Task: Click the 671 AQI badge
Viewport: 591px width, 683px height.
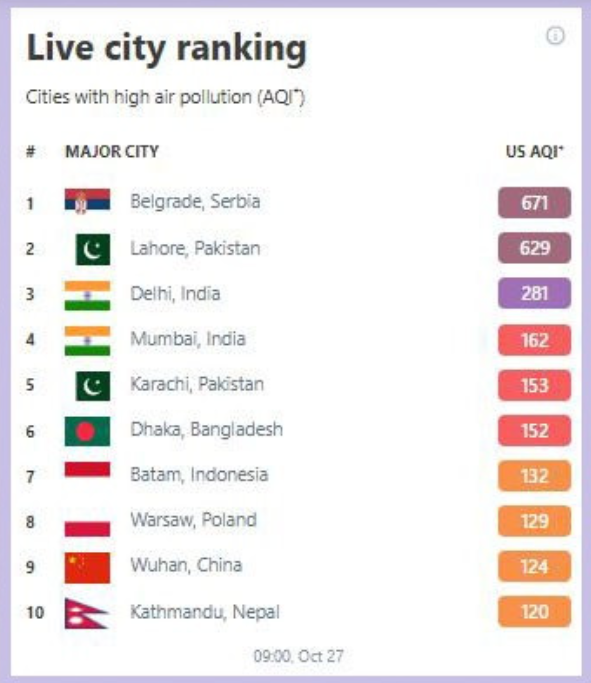Action: coord(534,203)
